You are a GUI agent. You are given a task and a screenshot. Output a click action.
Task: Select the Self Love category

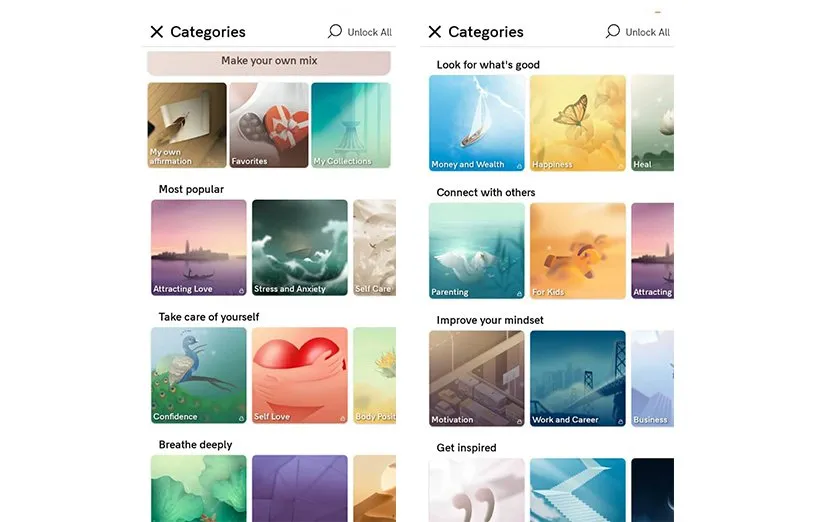(300, 375)
